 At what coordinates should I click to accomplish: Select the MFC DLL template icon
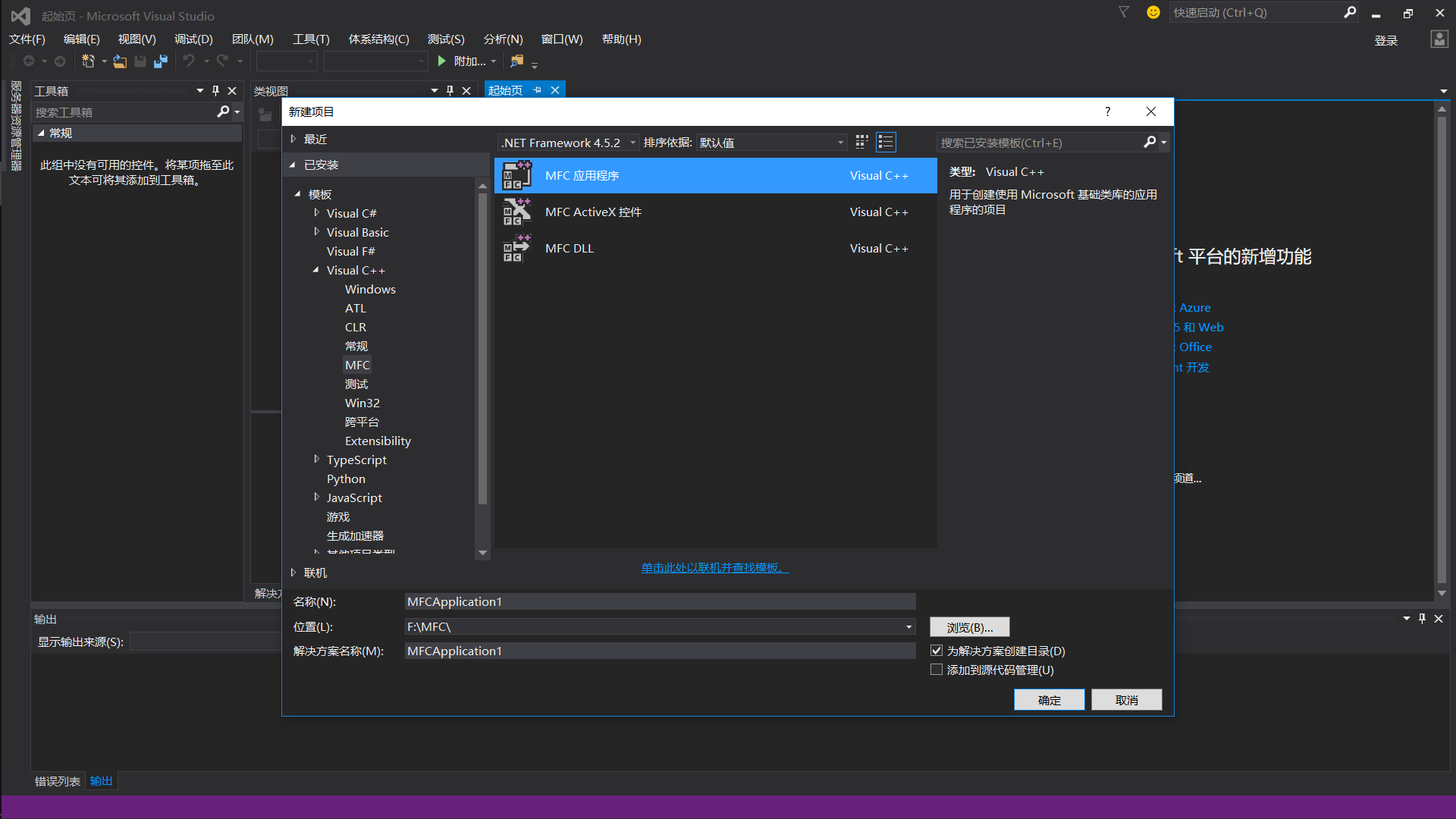point(516,249)
